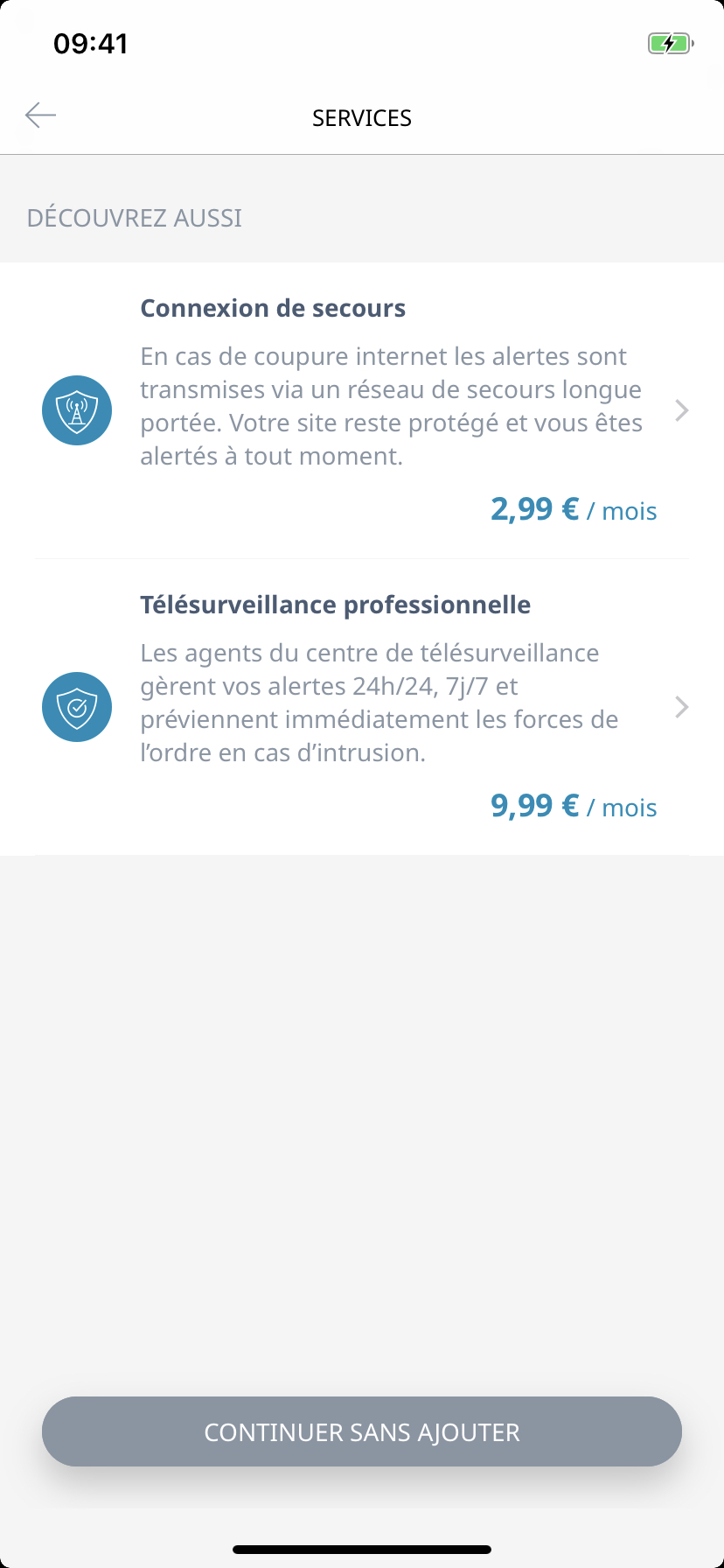Go back using the left arrow
The image size is (724, 1568).
point(40,115)
